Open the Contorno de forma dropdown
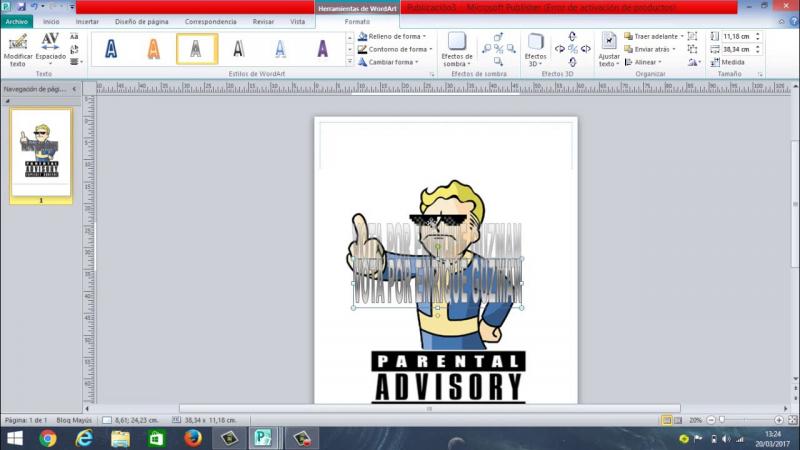 tap(395, 49)
